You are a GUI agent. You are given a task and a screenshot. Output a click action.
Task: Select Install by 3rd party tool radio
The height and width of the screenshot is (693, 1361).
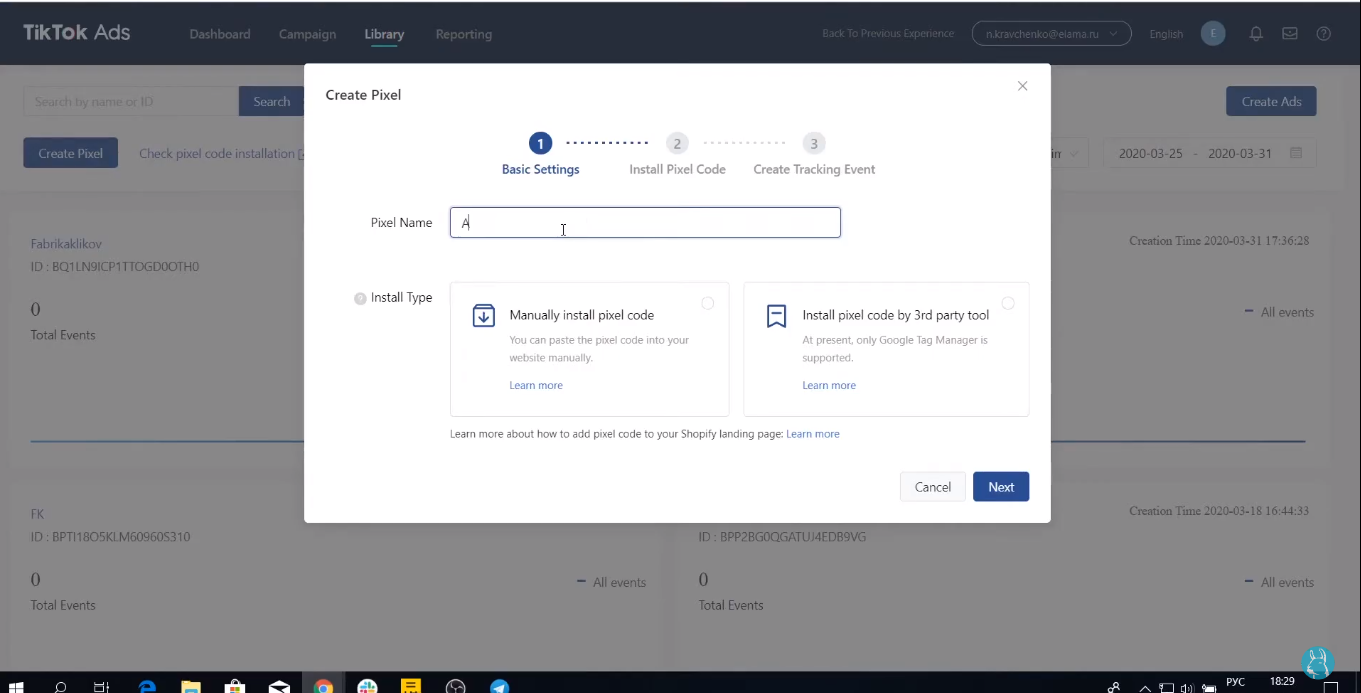tap(1008, 303)
